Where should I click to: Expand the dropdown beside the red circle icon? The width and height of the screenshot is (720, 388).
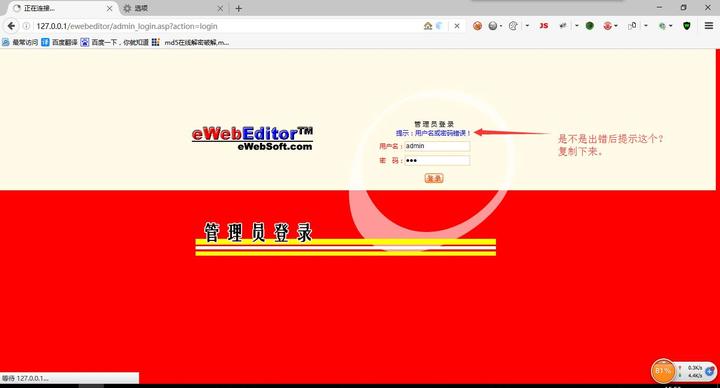[x=616, y=26]
